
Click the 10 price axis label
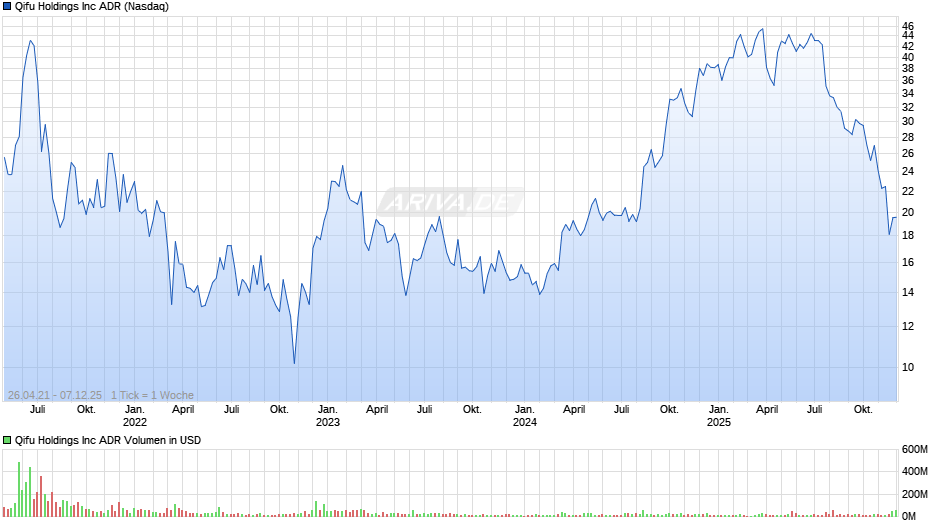coord(908,367)
